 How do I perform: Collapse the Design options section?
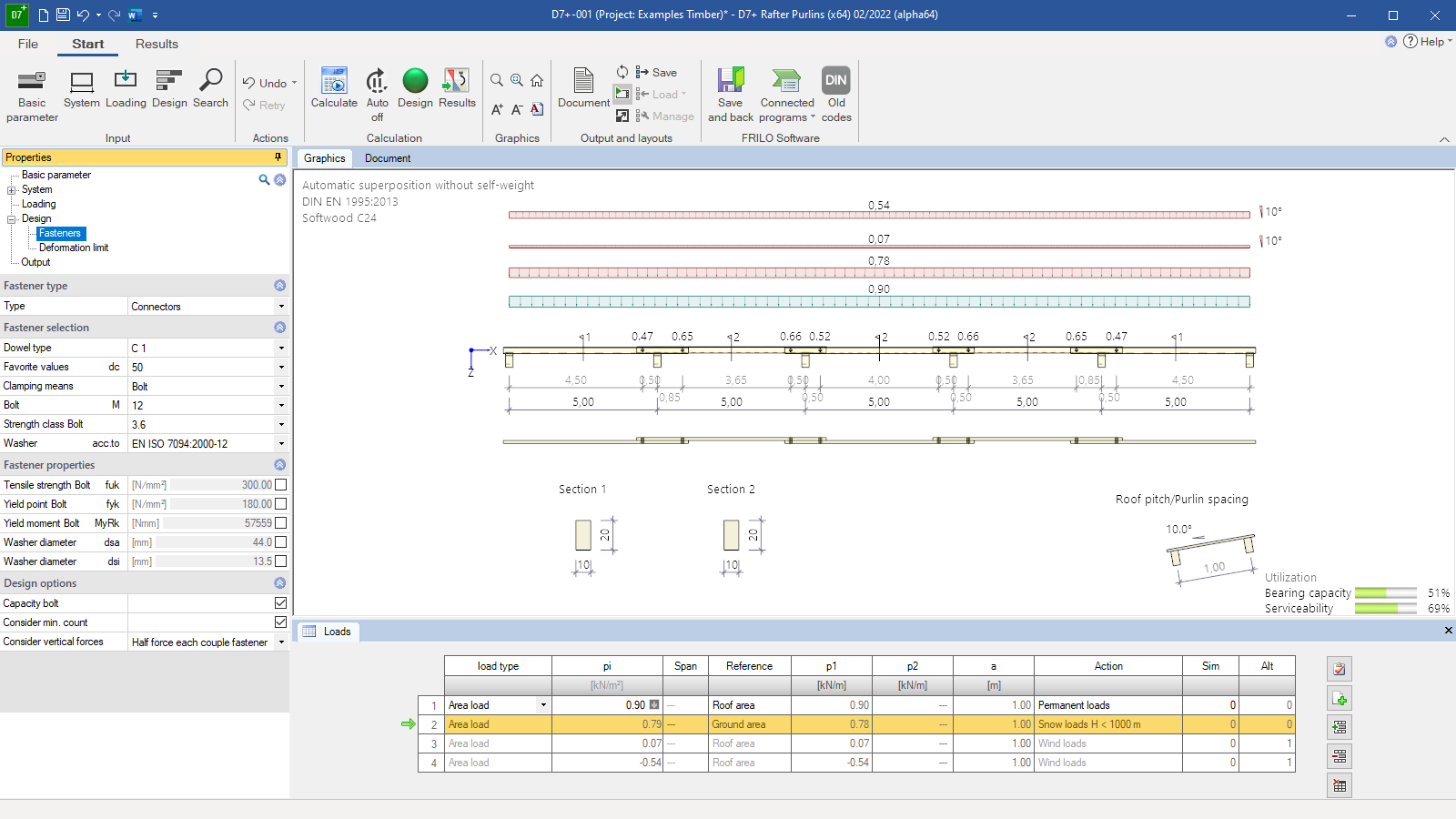(x=279, y=583)
